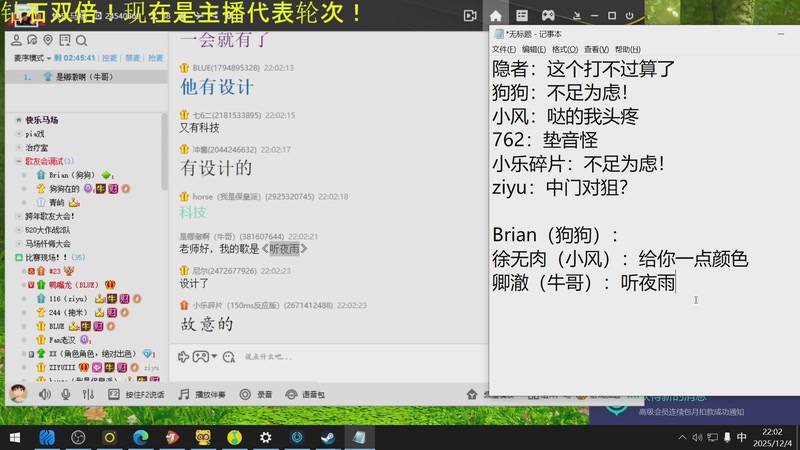Click the channel list vertical scrollbar

pos(164,152)
